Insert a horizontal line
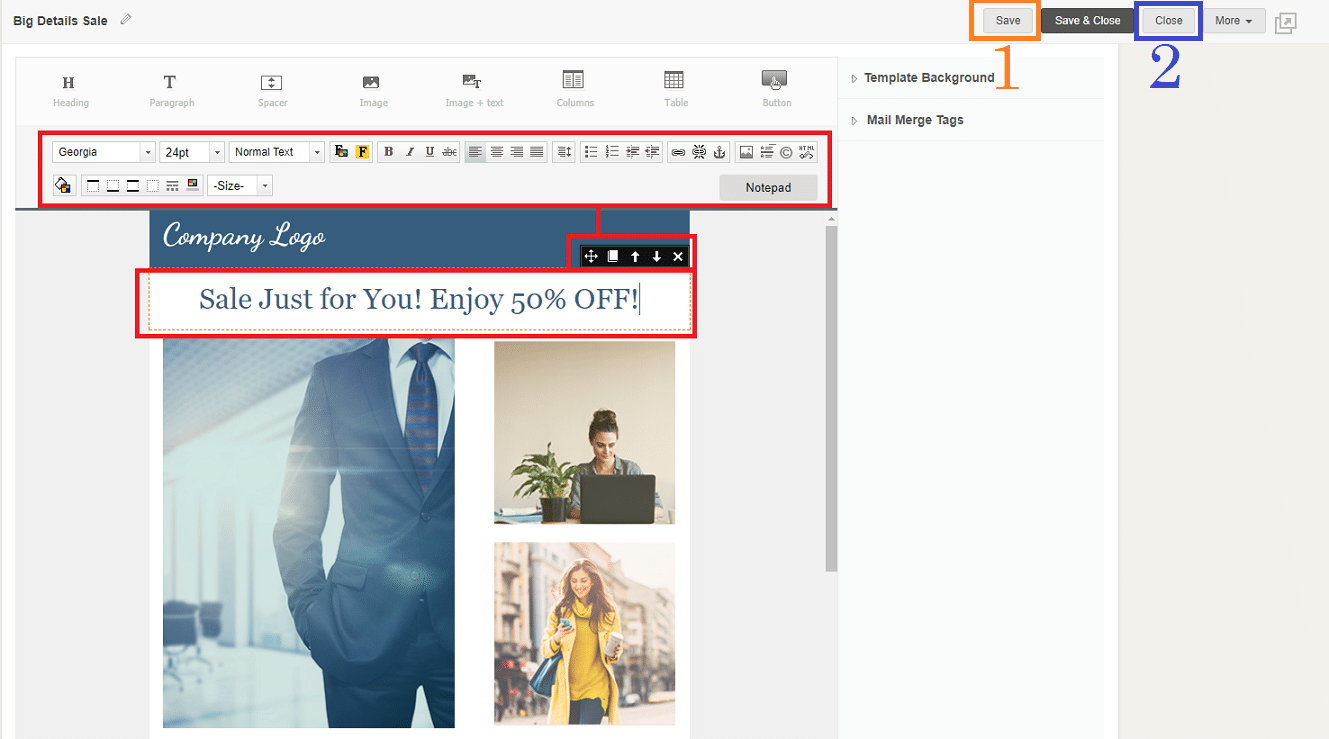The width and height of the screenshot is (1329, 739). pos(767,152)
